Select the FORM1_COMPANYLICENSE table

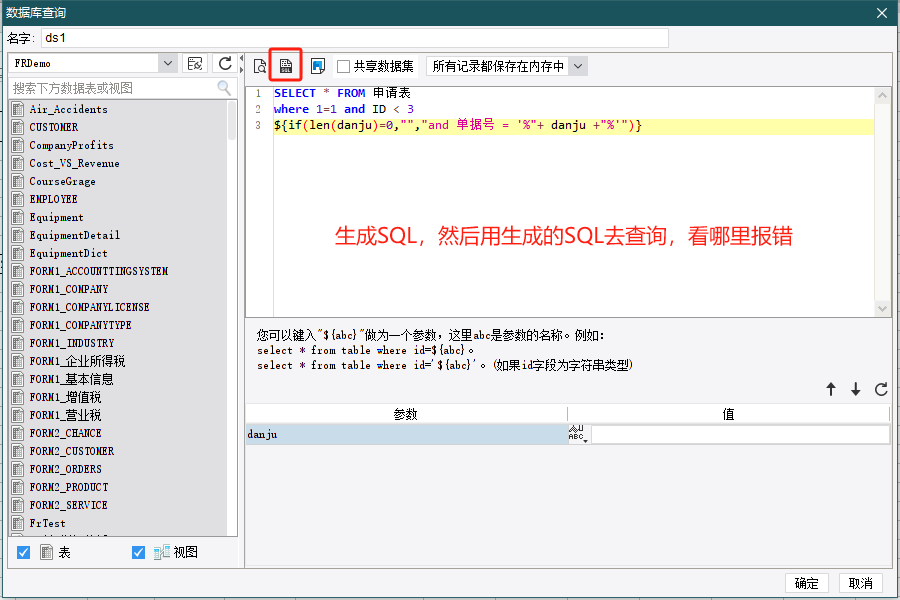[x=90, y=307]
